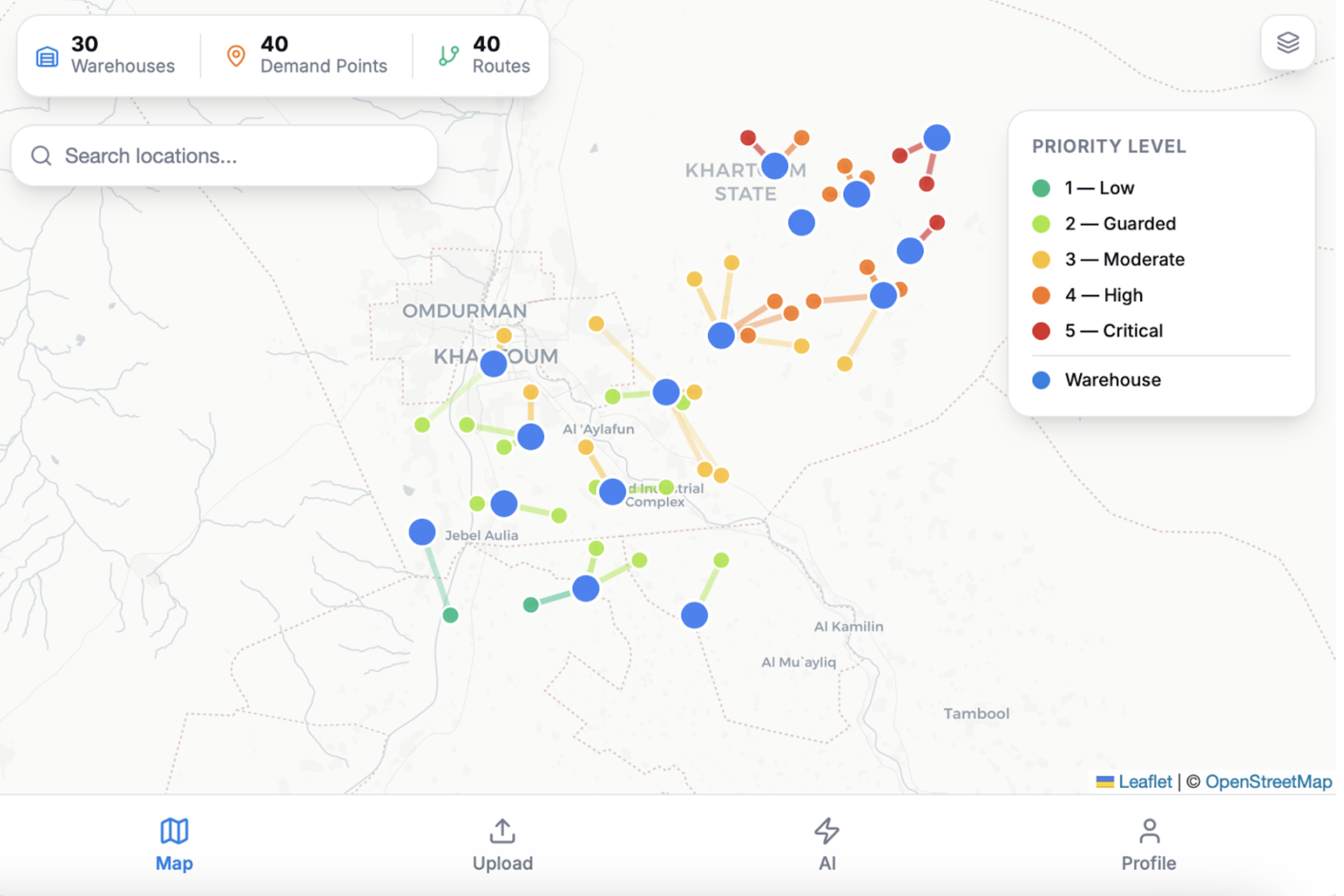Click the warehouse marker near Jebel Aulia

(x=422, y=532)
